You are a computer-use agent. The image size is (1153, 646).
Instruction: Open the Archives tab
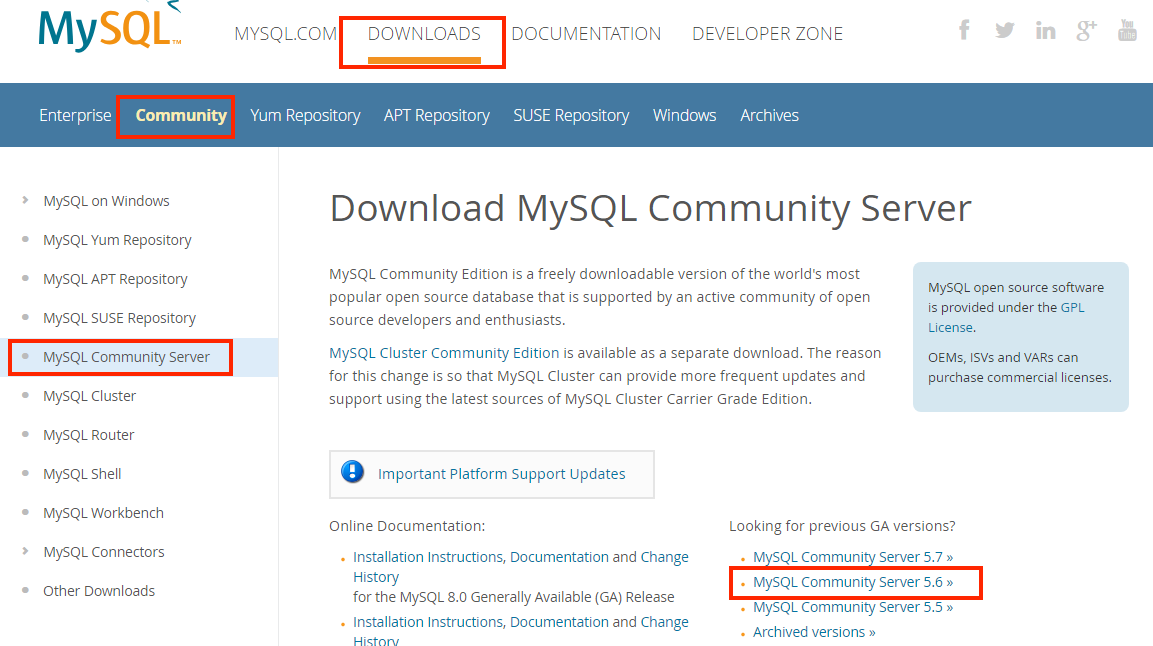[x=769, y=115]
